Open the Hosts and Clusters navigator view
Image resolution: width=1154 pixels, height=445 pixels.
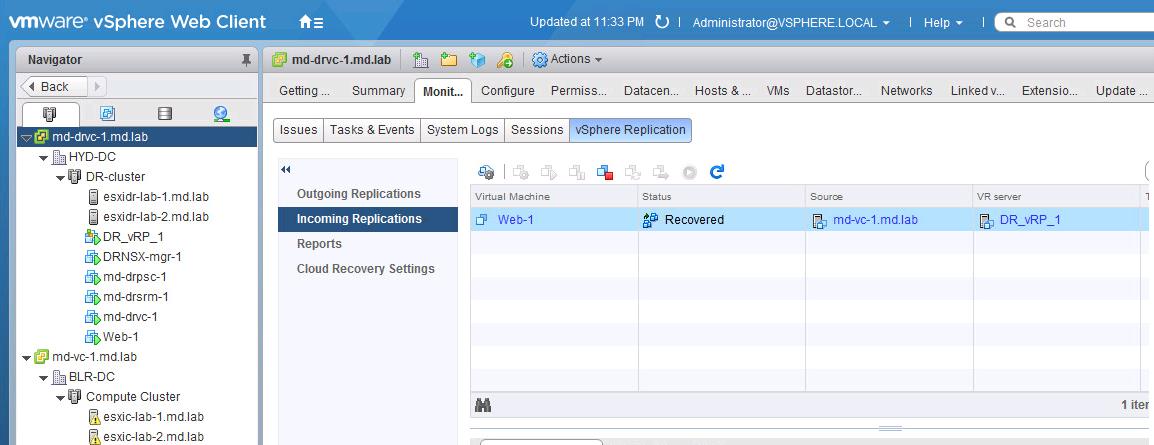(x=51, y=114)
